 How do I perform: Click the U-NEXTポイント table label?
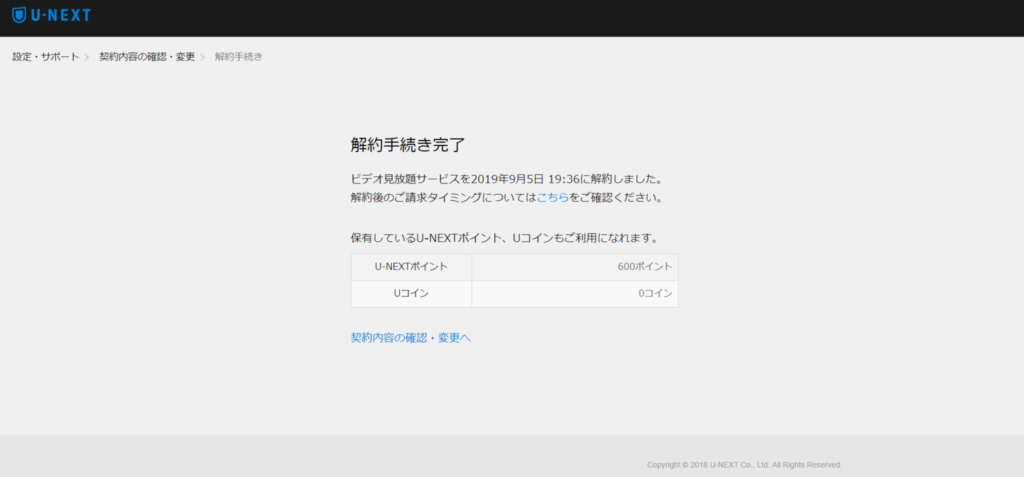411,267
